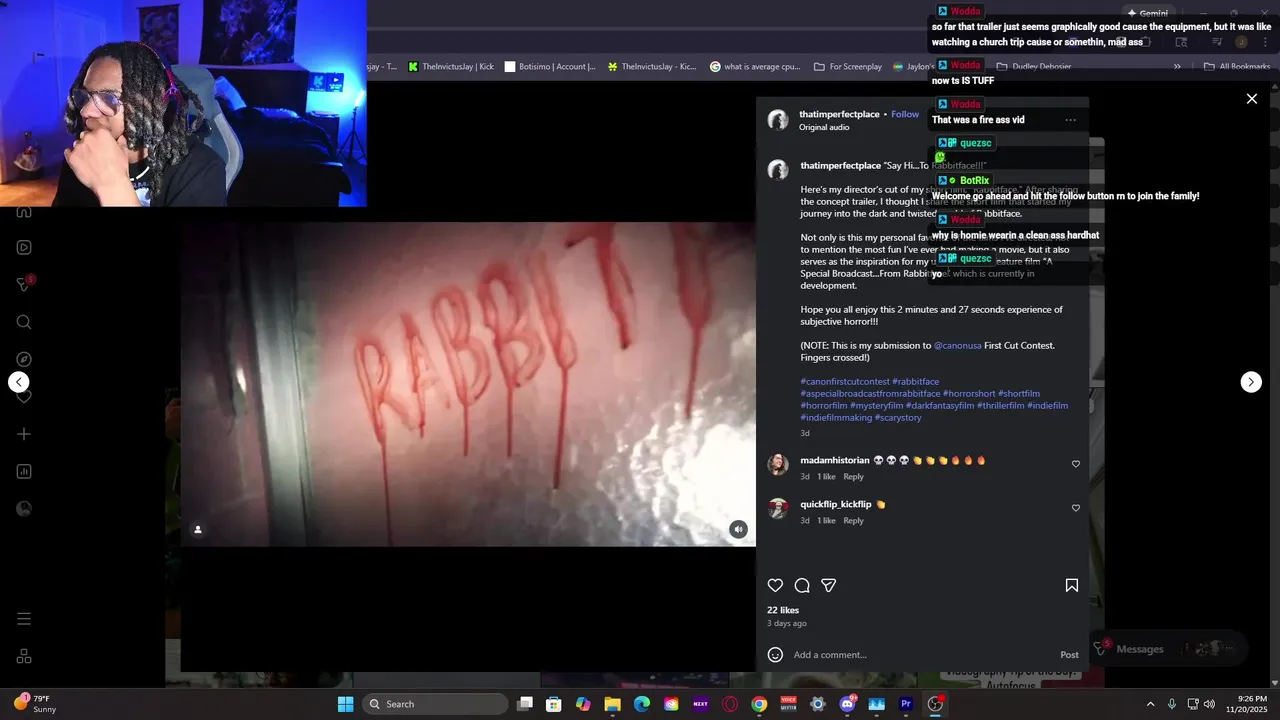Open the Original audio link
The image size is (1280, 720).
pyautogui.click(x=824, y=127)
